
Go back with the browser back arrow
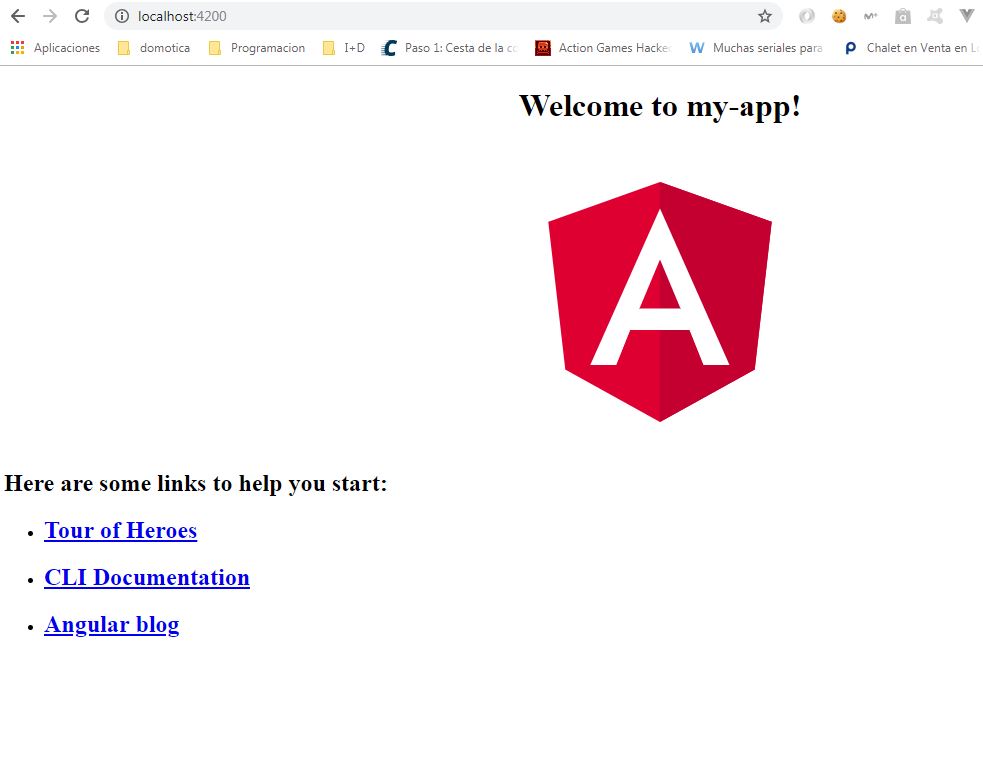[x=18, y=16]
